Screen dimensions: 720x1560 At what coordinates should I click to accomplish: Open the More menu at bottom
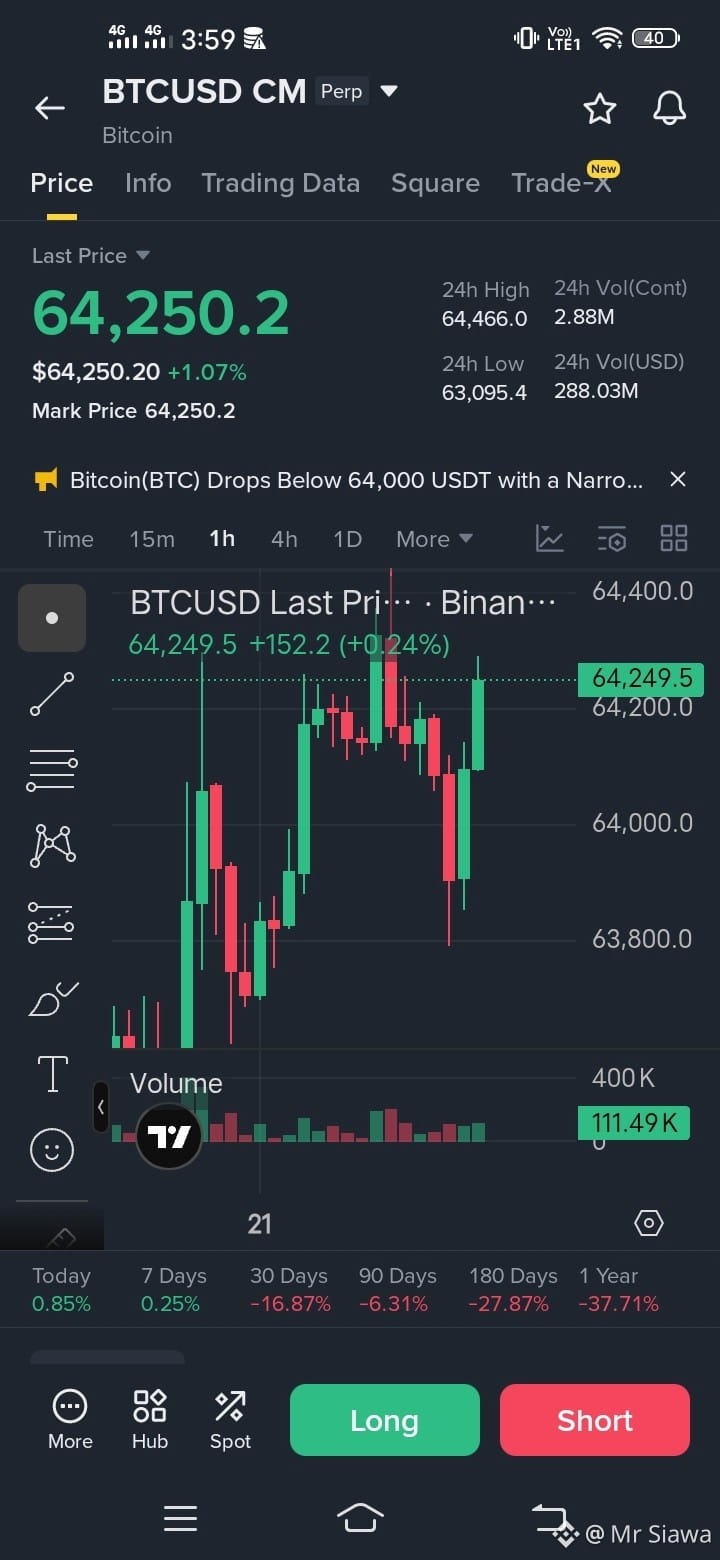coord(70,1420)
